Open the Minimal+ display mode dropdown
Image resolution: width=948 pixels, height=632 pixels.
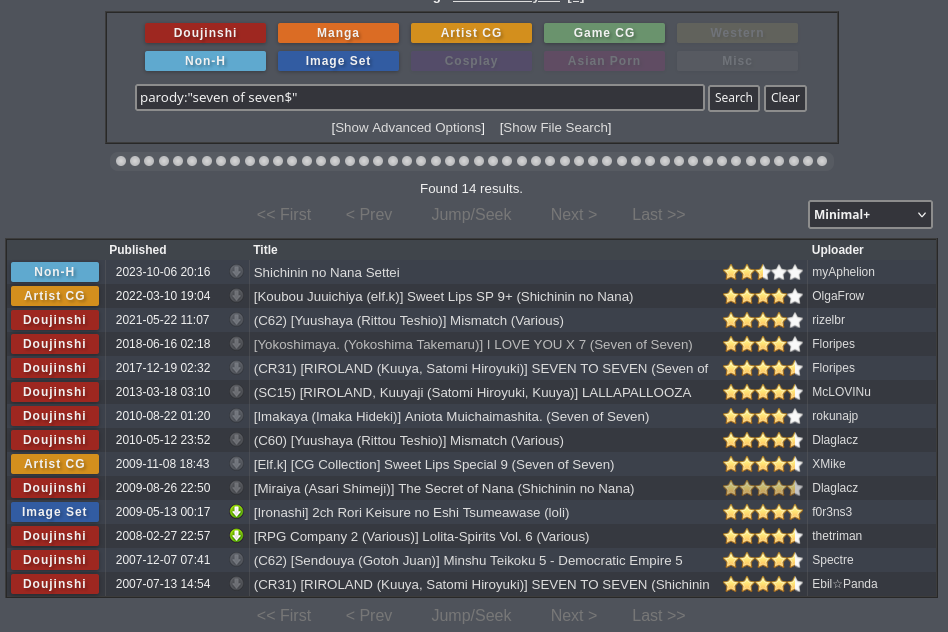[870, 214]
